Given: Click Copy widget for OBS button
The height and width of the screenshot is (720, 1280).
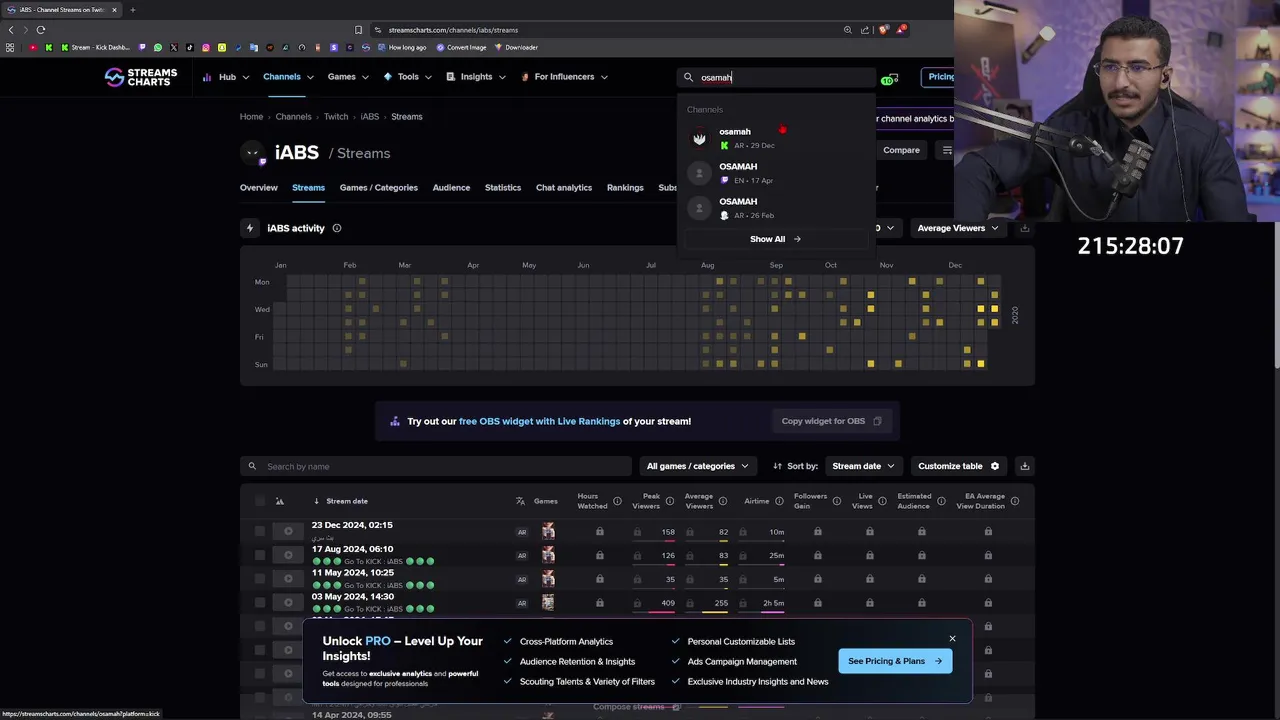Looking at the screenshot, I should pyautogui.click(x=831, y=421).
